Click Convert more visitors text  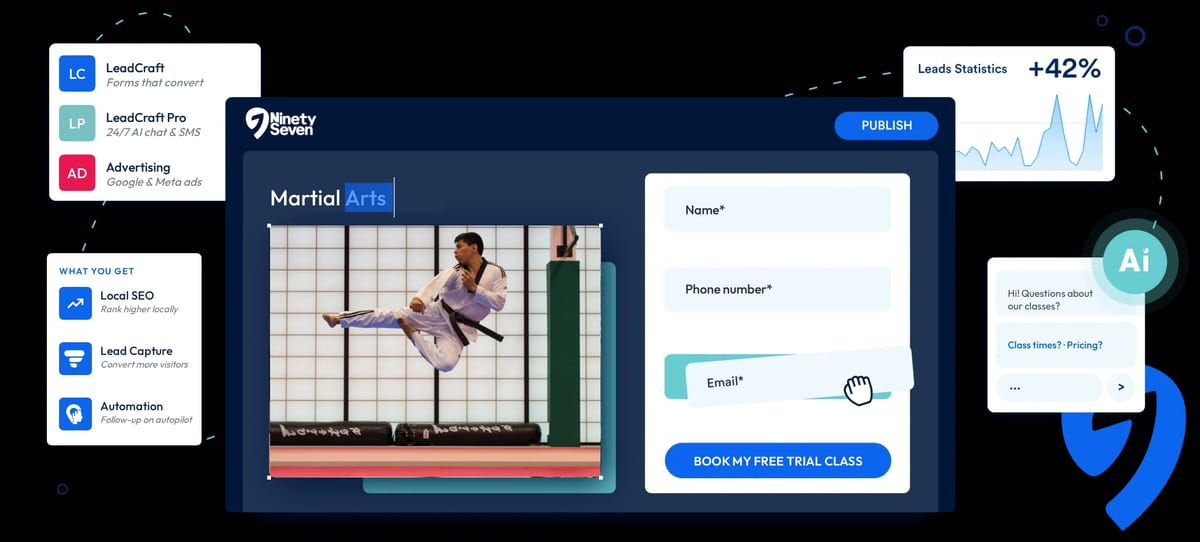[144, 365]
